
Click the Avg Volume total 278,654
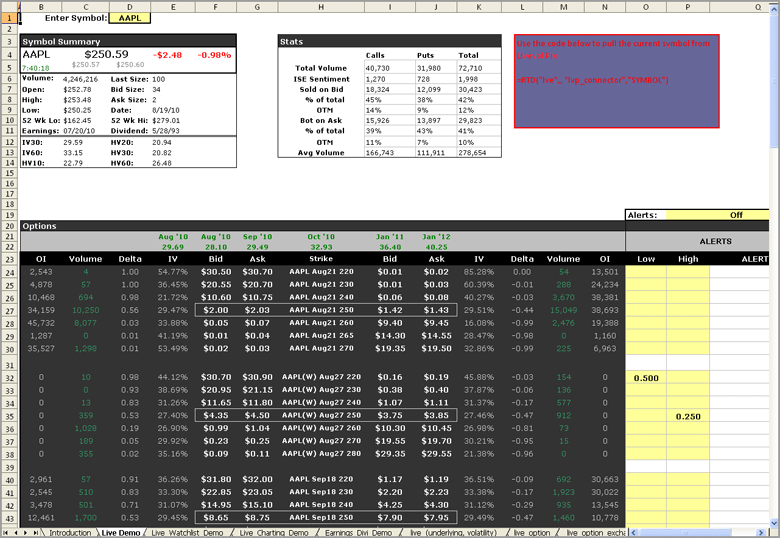point(472,153)
